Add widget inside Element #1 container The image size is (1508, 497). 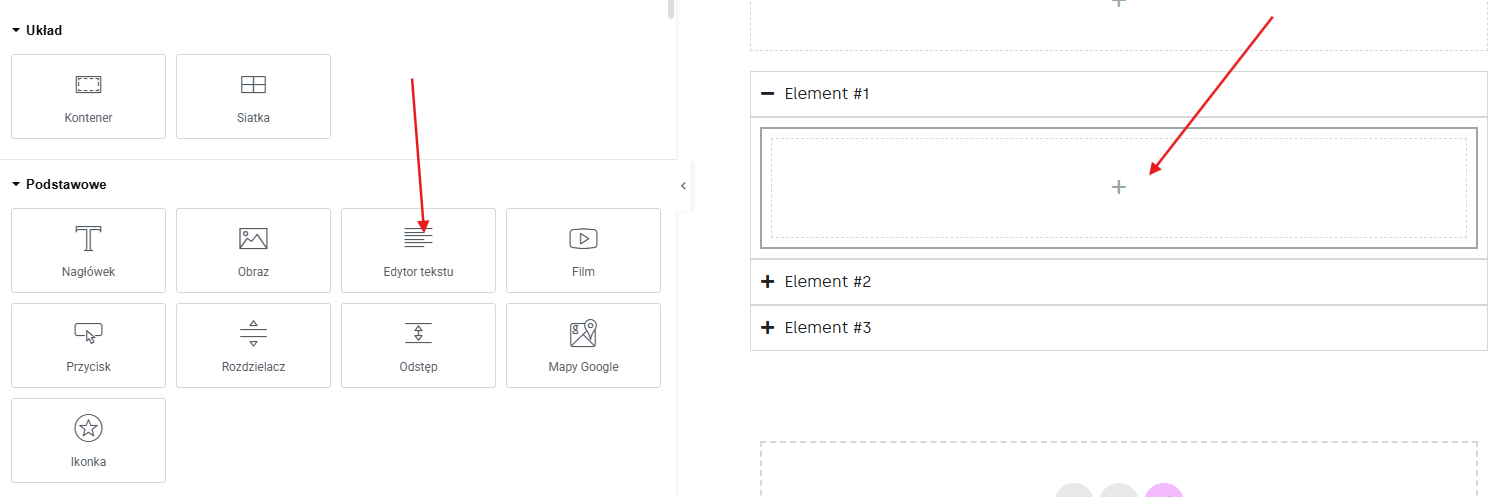(x=1119, y=187)
